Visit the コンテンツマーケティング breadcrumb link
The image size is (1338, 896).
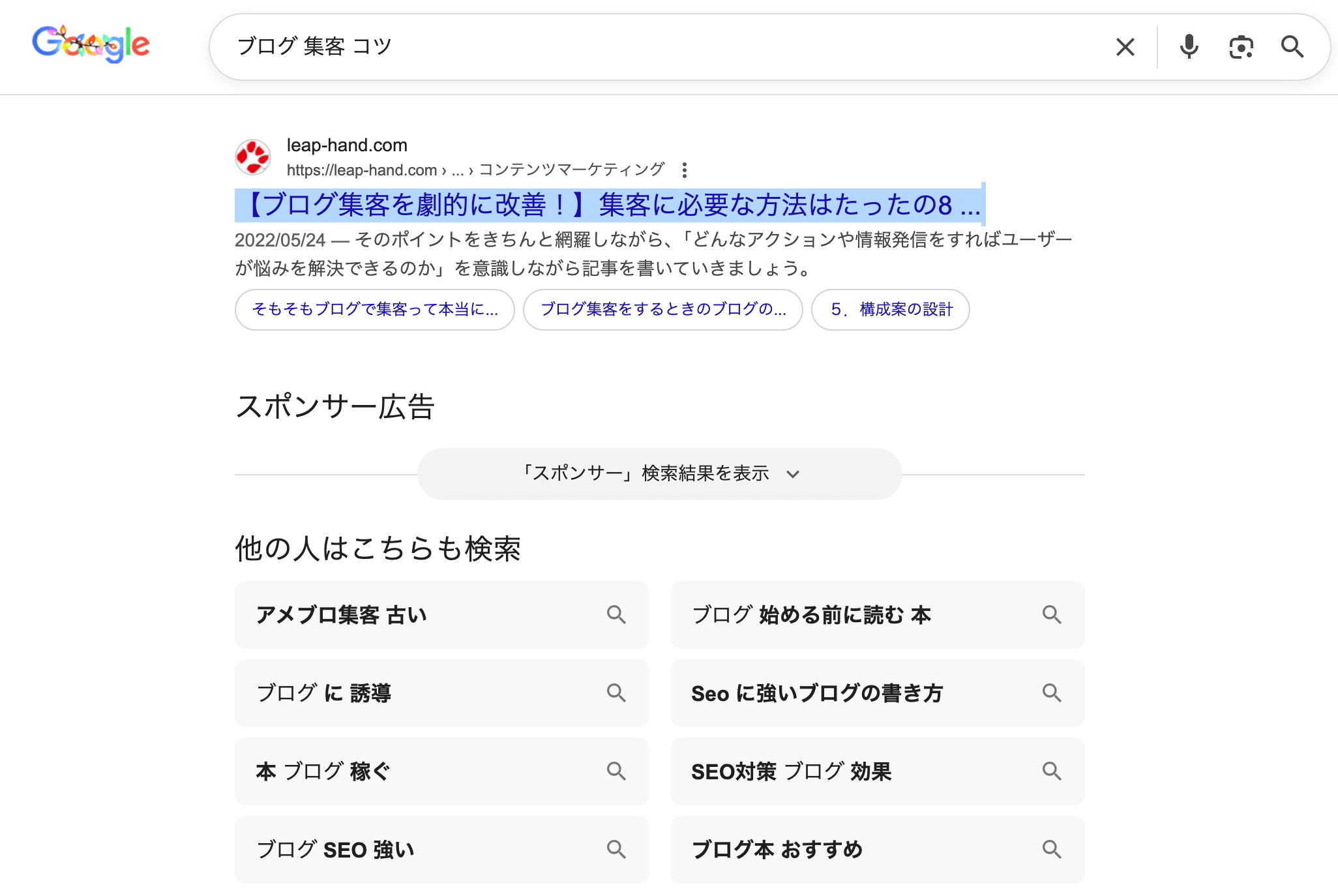pyautogui.click(x=570, y=170)
